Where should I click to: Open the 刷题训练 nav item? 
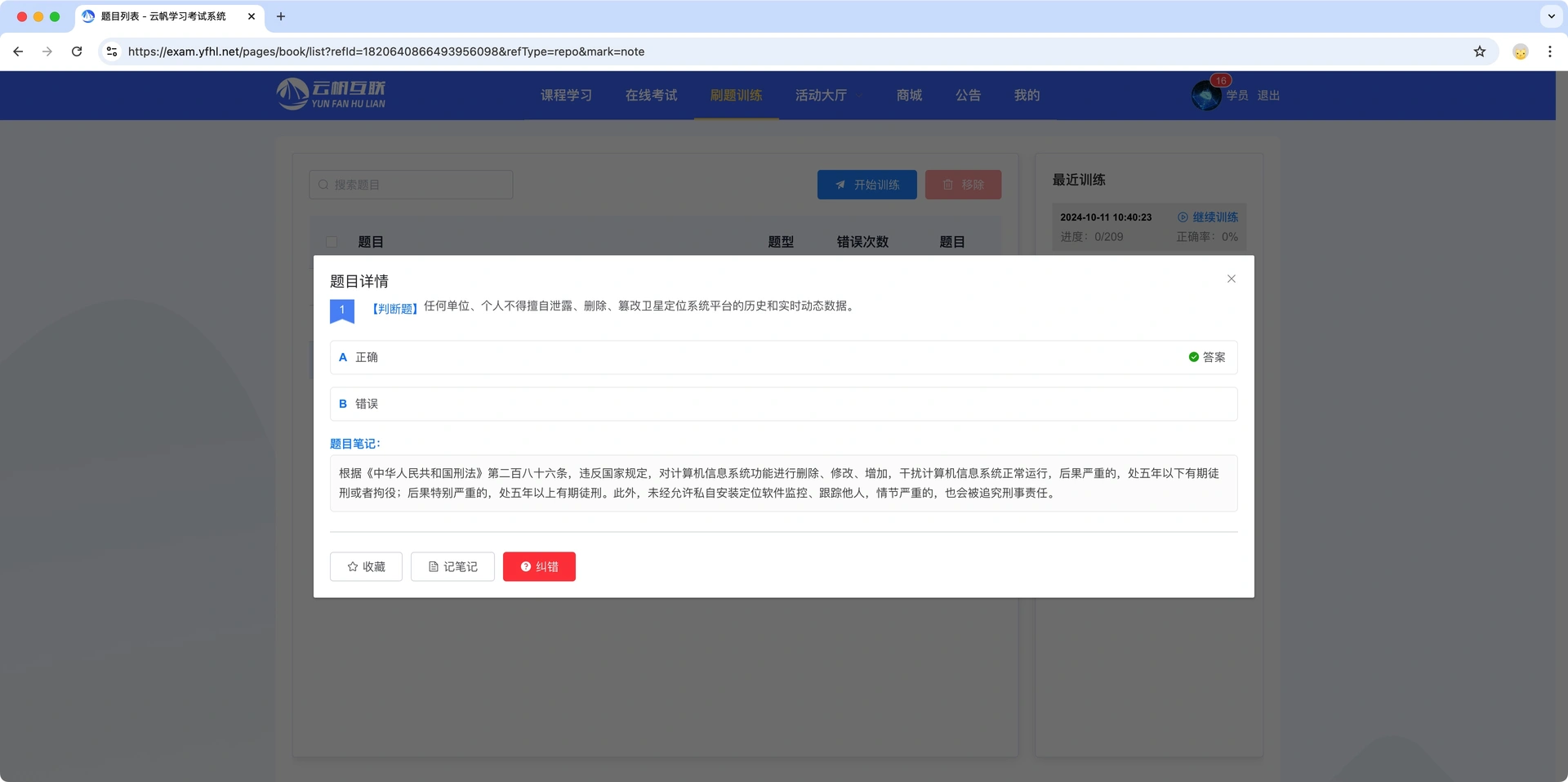(736, 96)
